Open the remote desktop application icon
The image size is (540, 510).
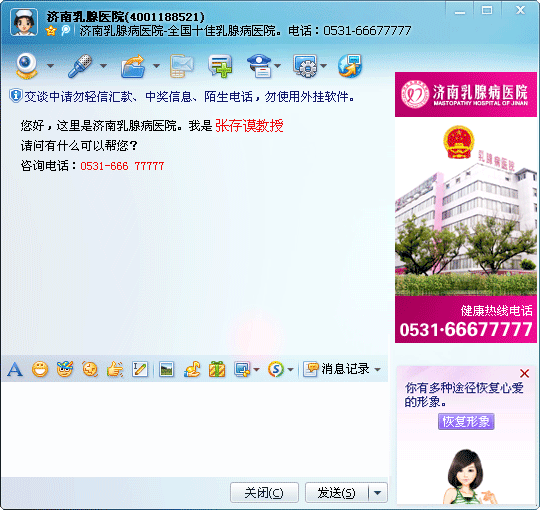[350, 66]
